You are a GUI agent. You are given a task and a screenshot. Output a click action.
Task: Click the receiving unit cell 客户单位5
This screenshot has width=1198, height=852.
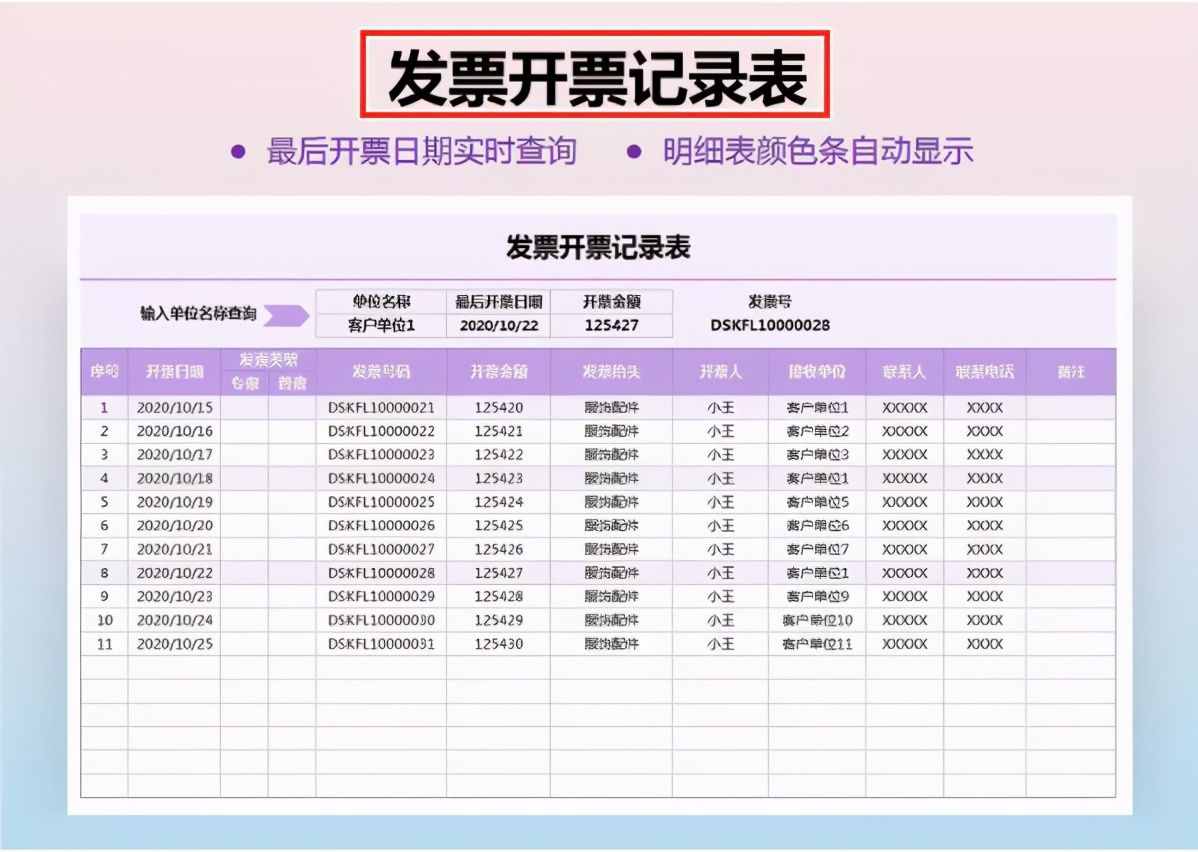point(817,503)
